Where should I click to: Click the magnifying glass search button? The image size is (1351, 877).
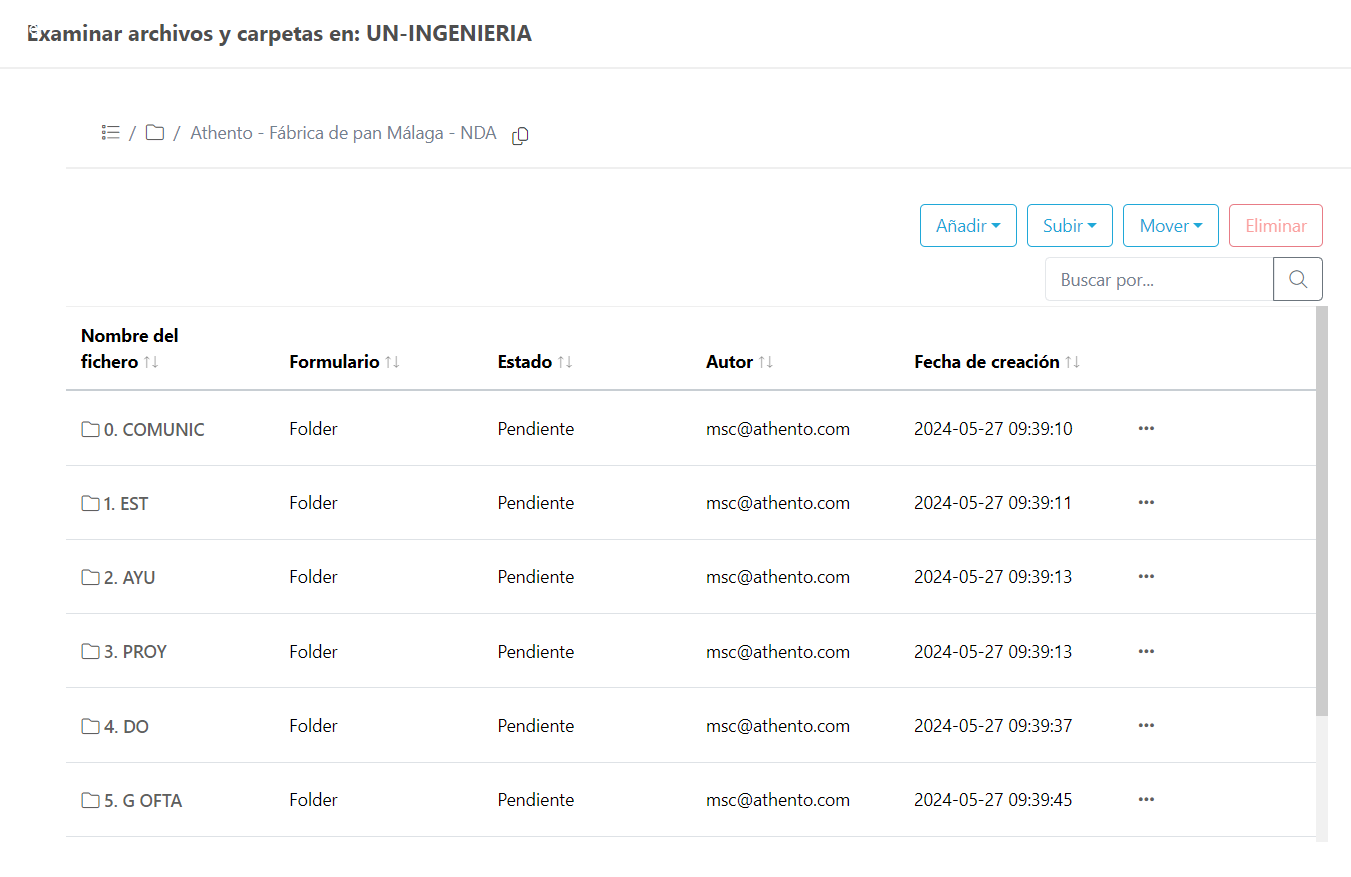point(1297,280)
